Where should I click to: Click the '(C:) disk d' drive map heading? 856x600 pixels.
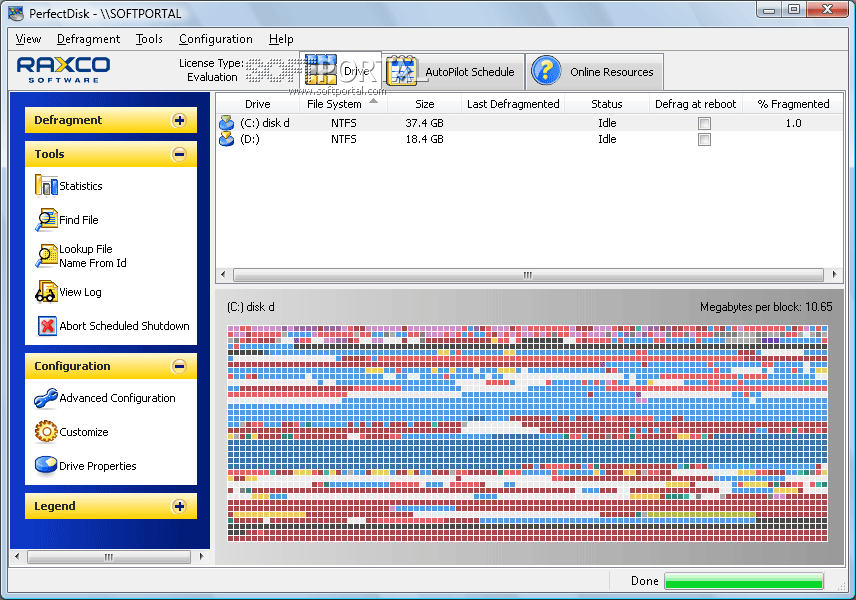click(251, 307)
